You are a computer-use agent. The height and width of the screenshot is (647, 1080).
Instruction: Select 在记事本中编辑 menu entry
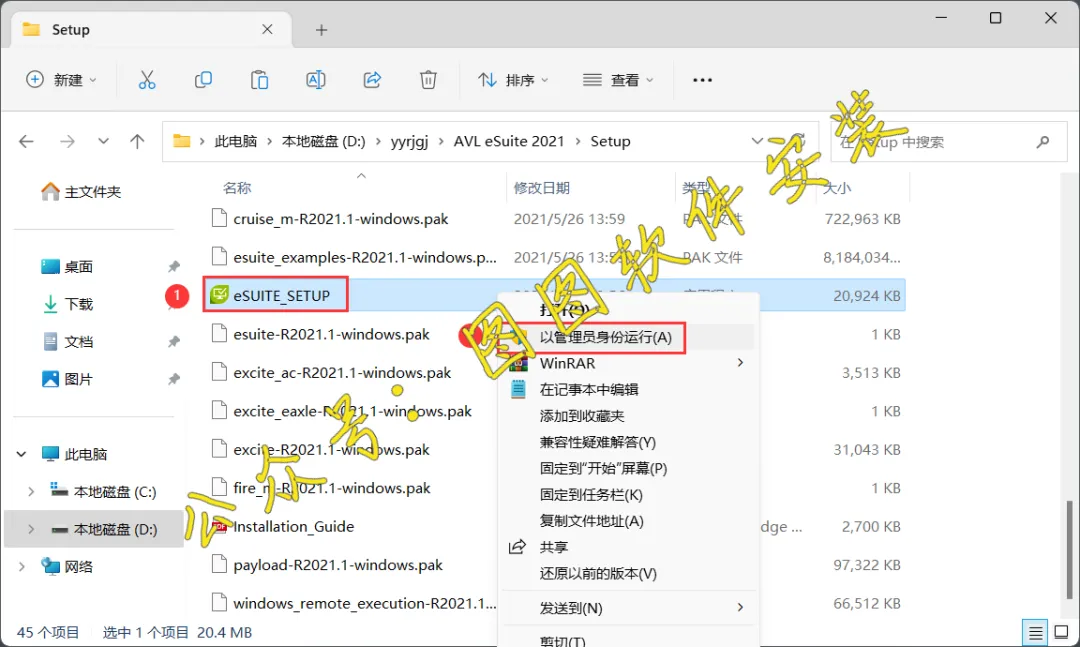coord(628,389)
